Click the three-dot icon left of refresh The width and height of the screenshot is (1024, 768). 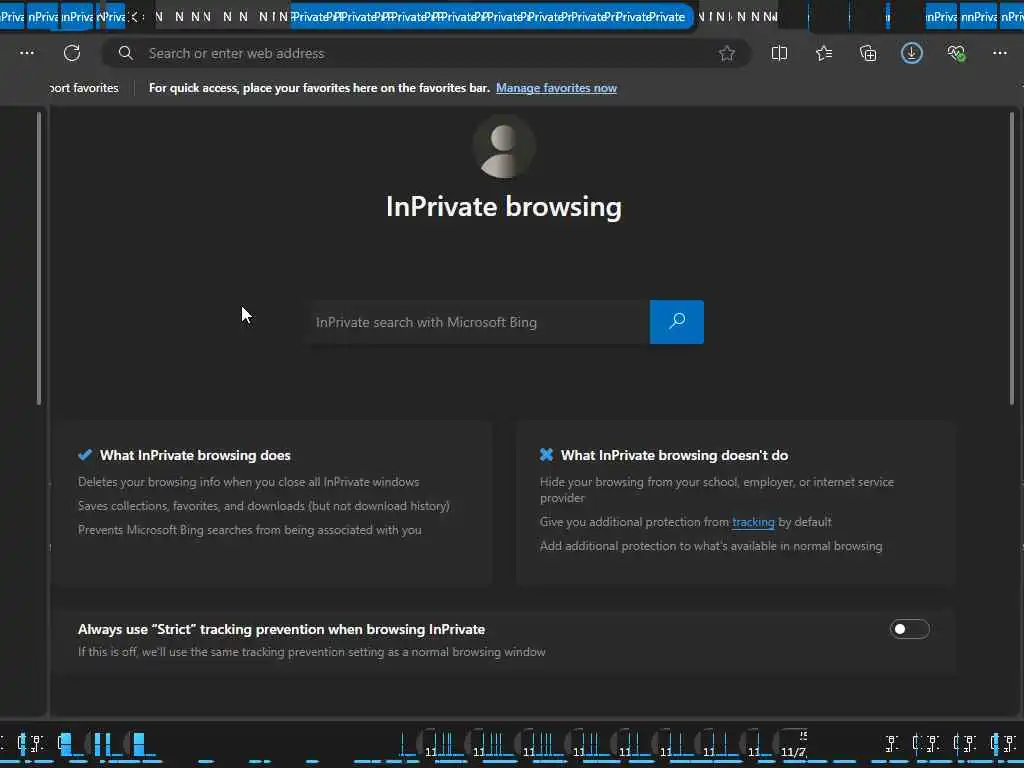(27, 53)
